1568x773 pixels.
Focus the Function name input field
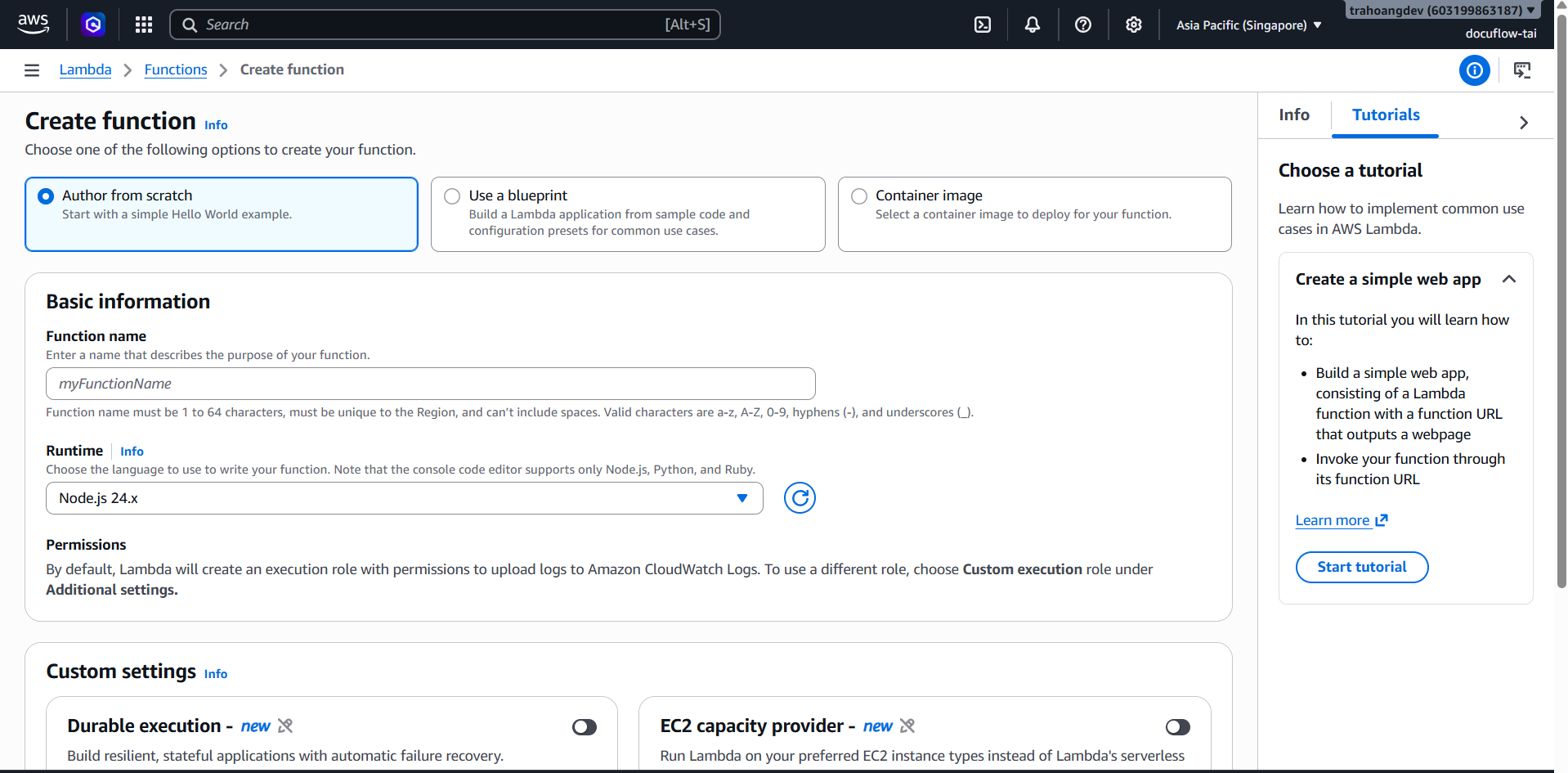point(431,384)
